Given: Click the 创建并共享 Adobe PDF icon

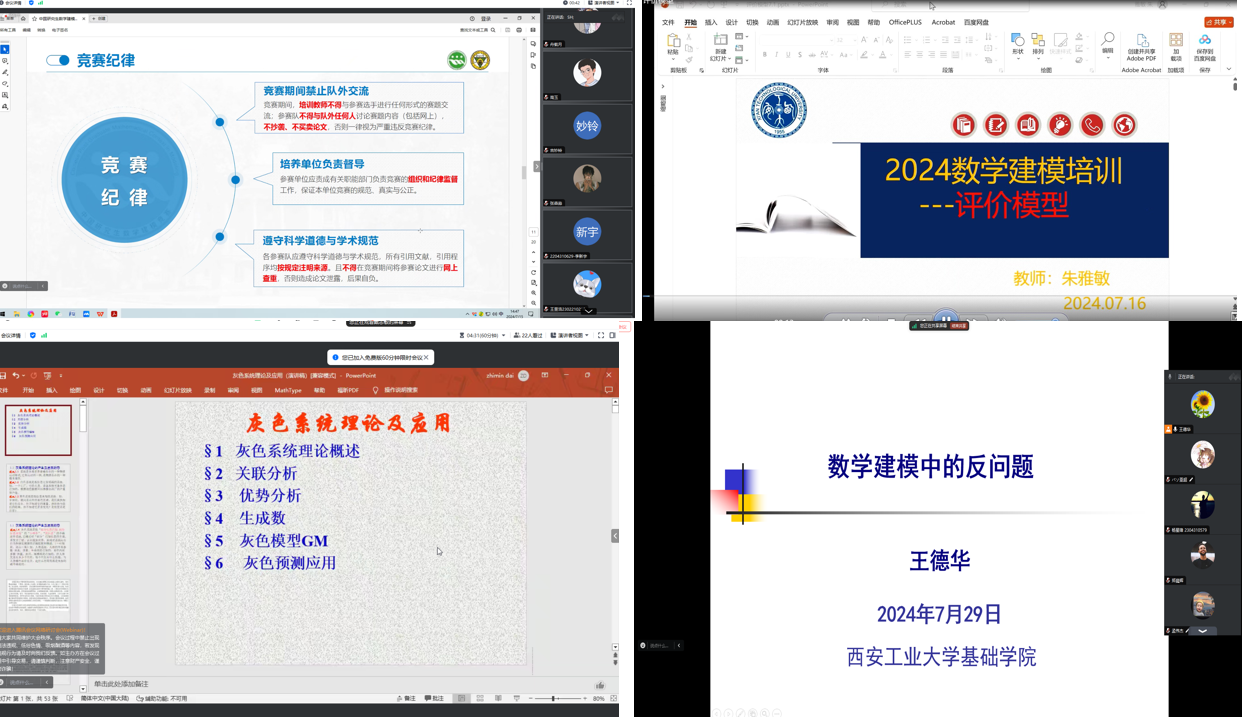Looking at the screenshot, I should [1141, 41].
